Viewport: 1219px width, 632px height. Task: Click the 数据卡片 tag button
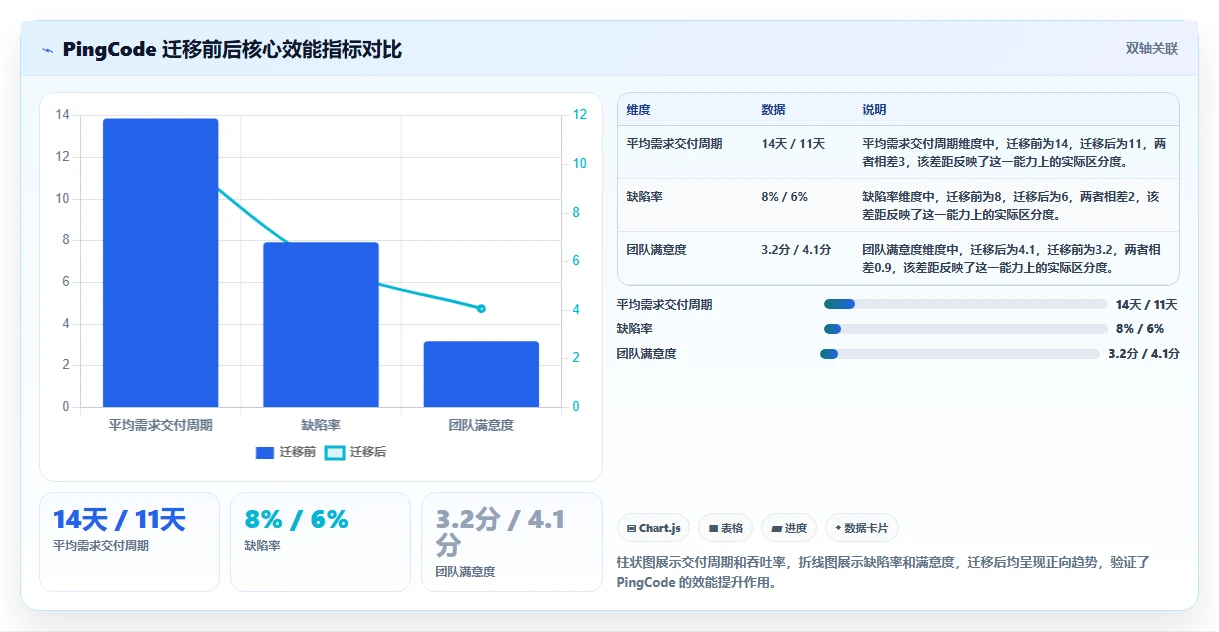(x=861, y=528)
